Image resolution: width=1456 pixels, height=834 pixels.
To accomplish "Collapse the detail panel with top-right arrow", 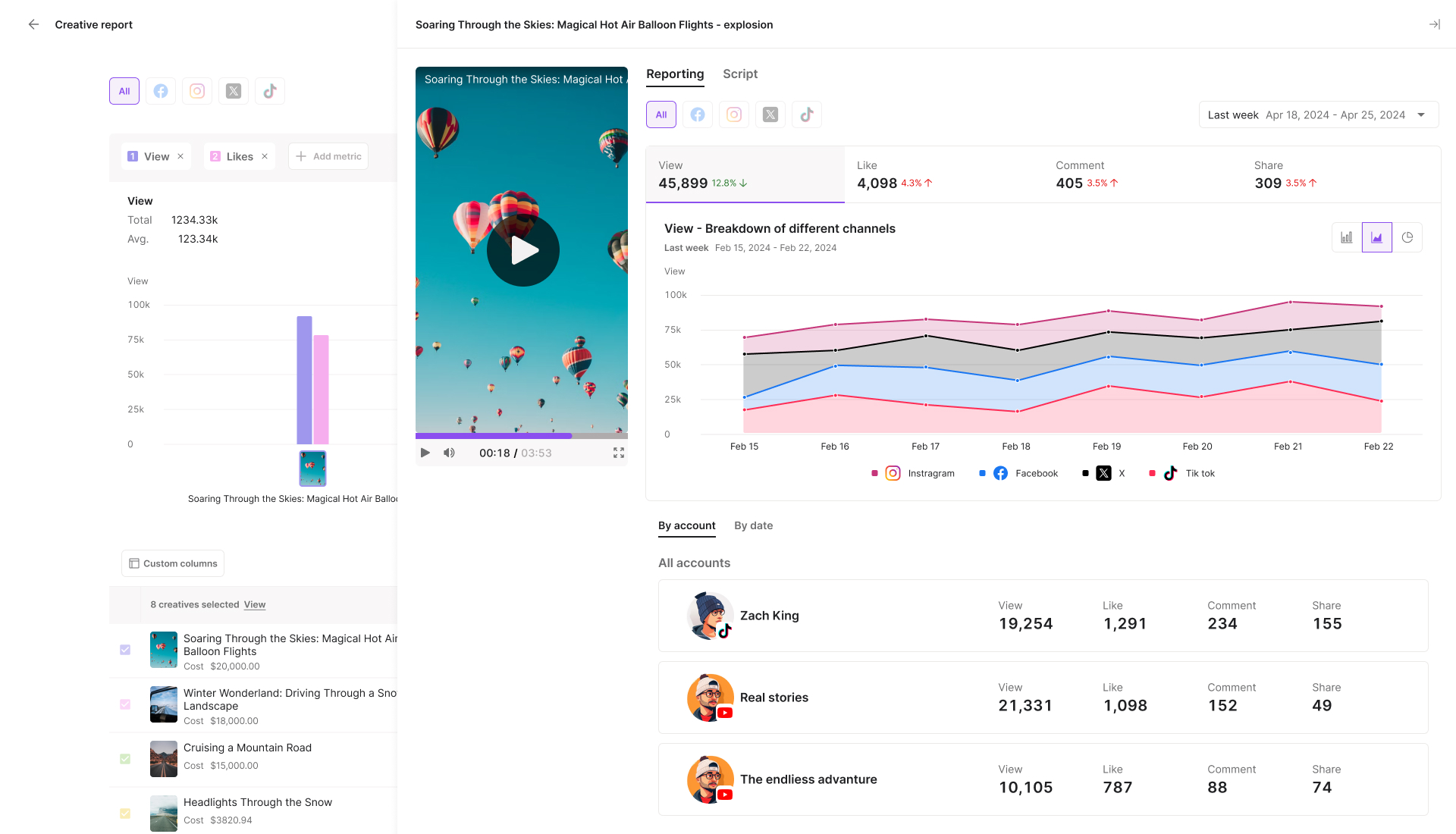I will (1434, 24).
